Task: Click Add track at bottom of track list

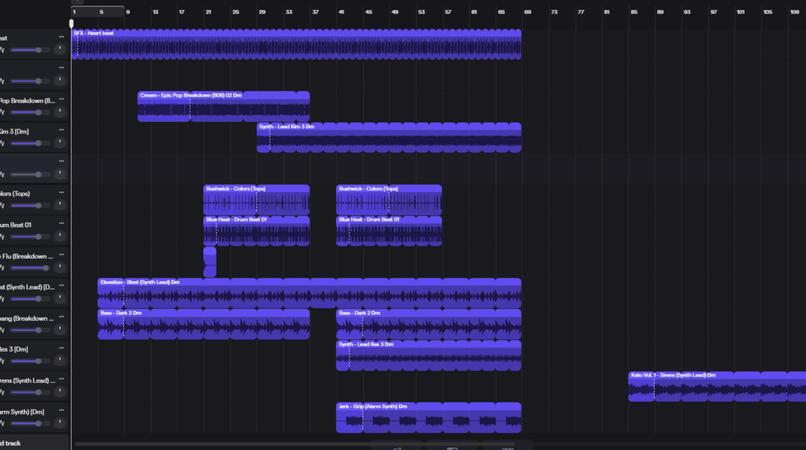Action: click(x=10, y=443)
